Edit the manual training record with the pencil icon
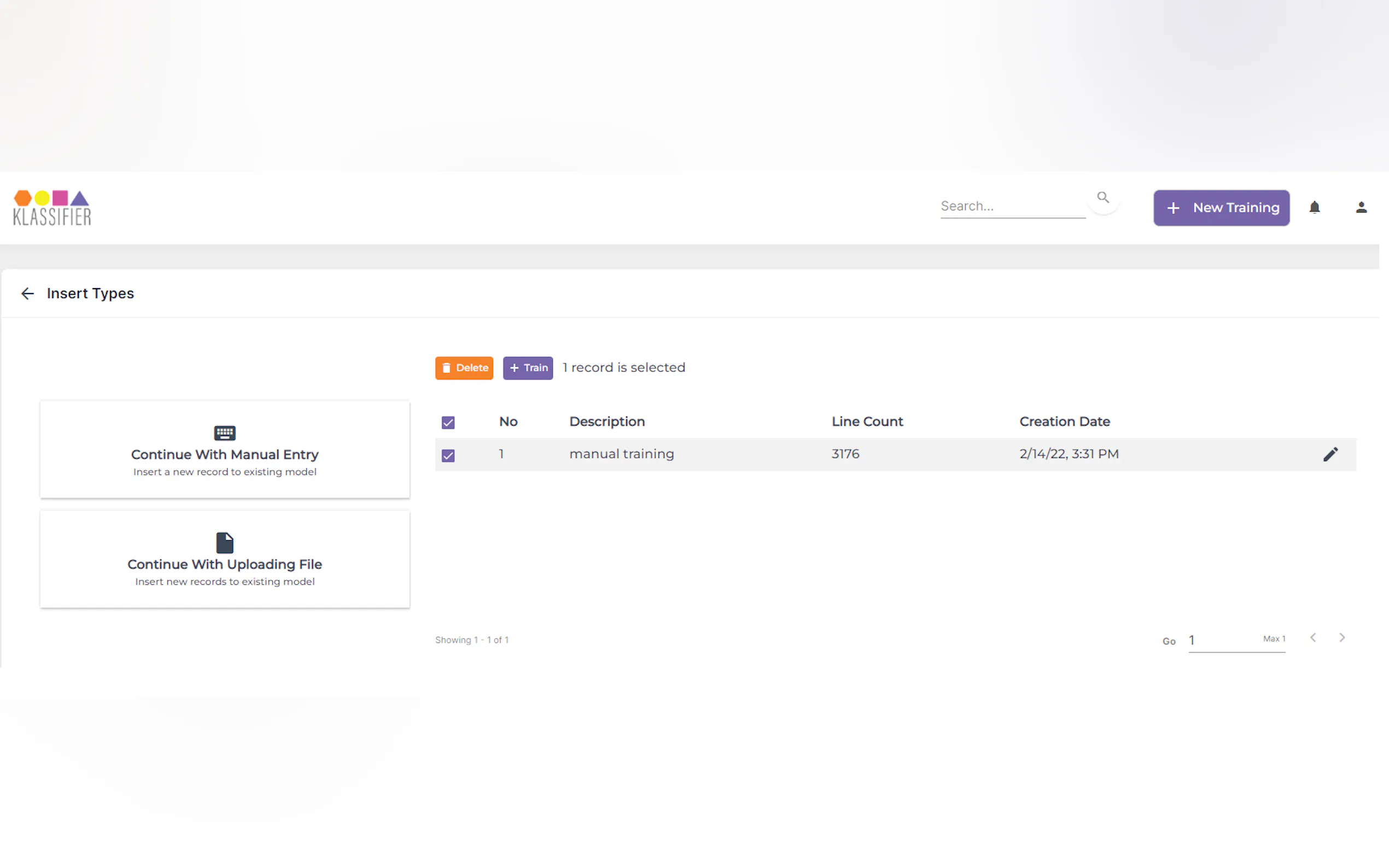1389x868 pixels. click(1330, 454)
